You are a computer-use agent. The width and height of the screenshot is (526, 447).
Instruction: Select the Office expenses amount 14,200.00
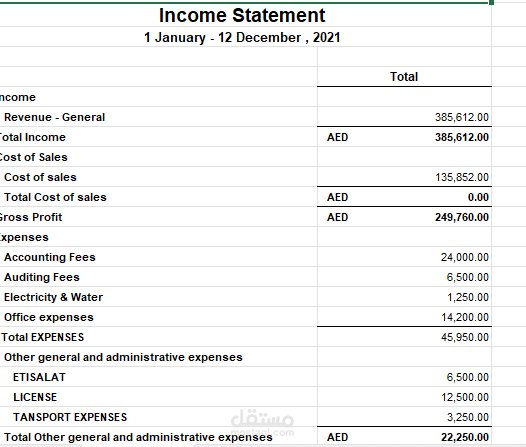[465, 317]
